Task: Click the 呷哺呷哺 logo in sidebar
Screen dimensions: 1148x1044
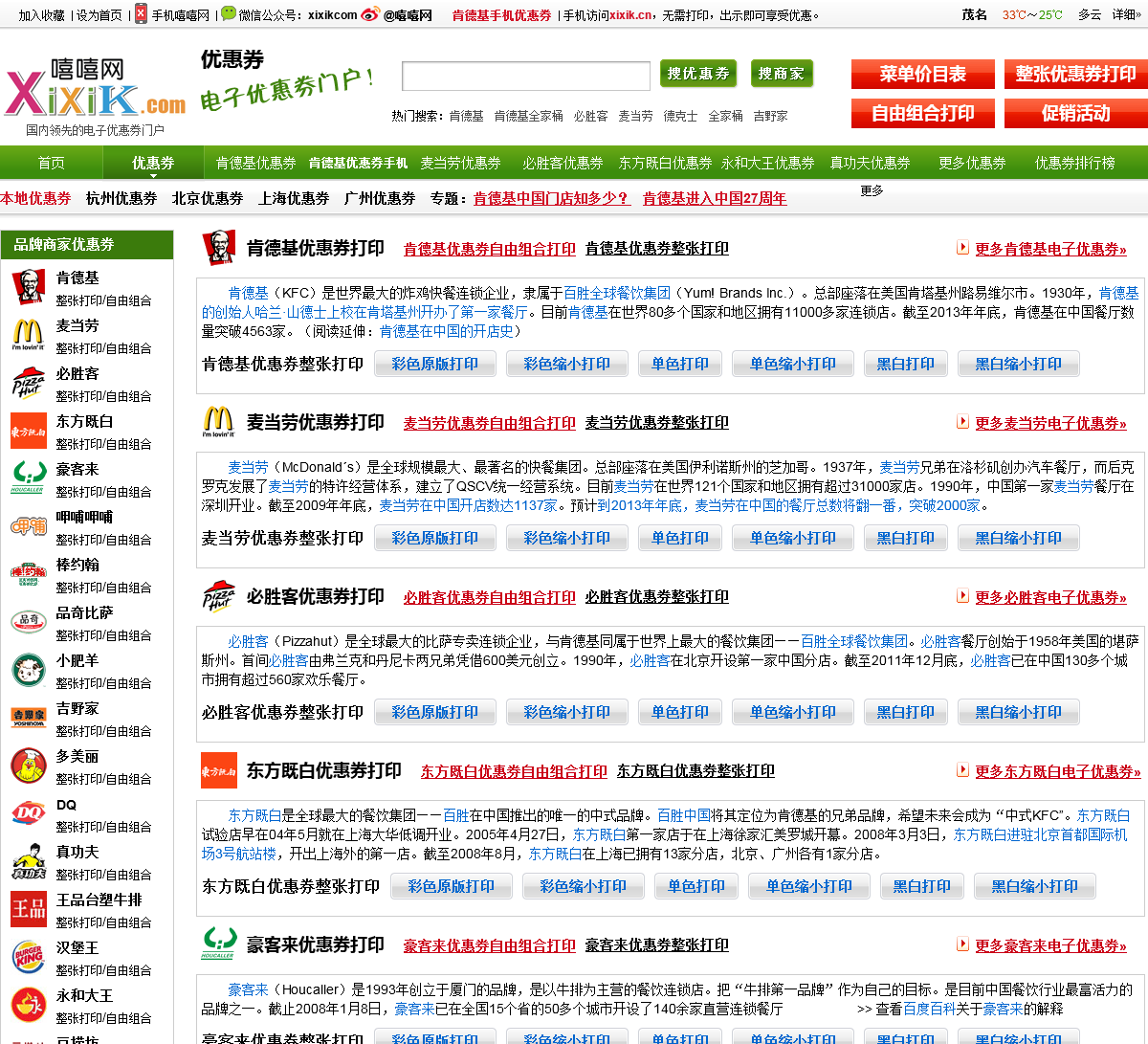Action: click(x=28, y=526)
